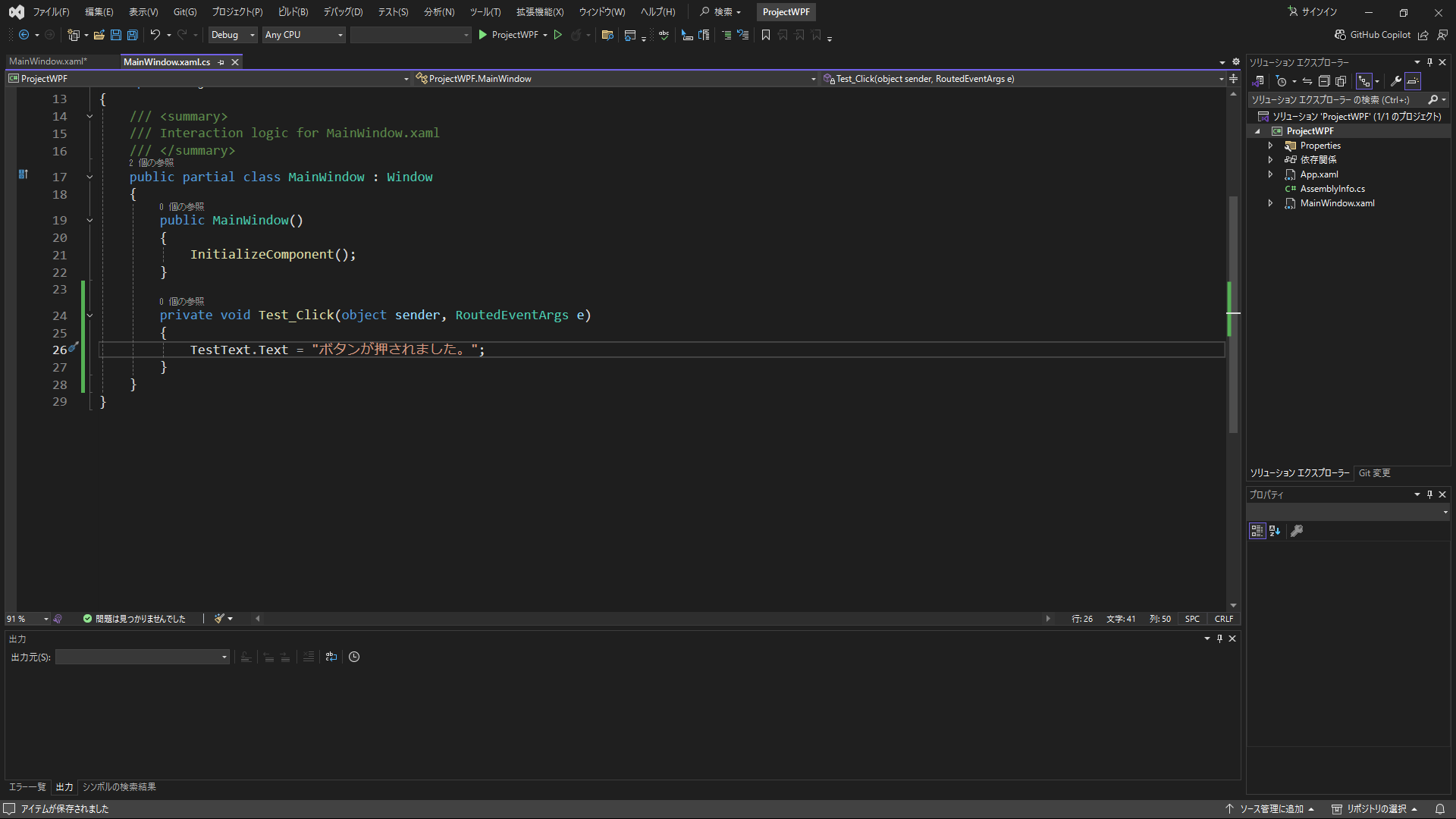Open the ビルド(B) menu
This screenshot has width=1456, height=819.
coord(293,12)
